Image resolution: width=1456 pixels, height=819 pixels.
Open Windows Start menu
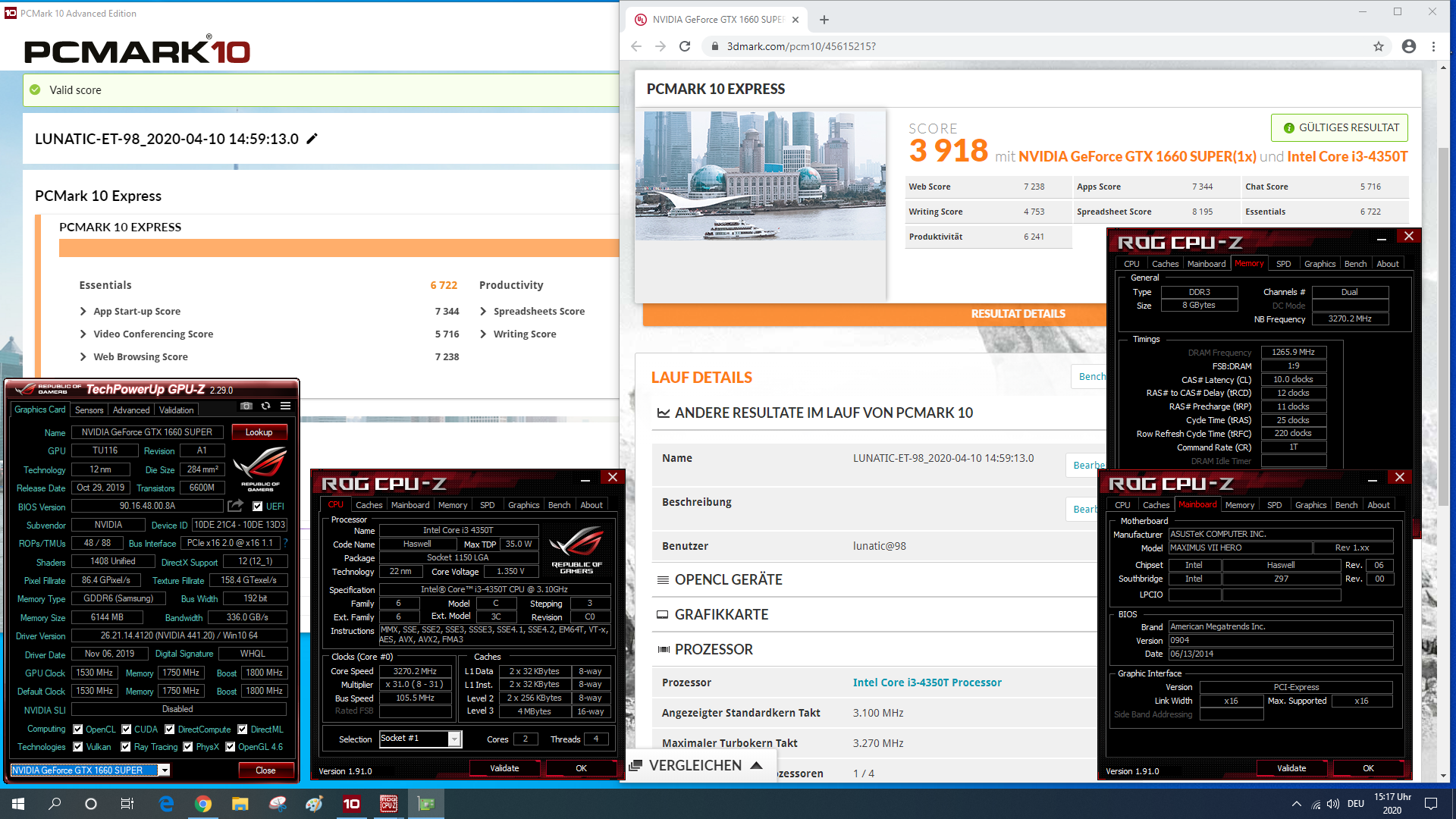pyautogui.click(x=18, y=804)
